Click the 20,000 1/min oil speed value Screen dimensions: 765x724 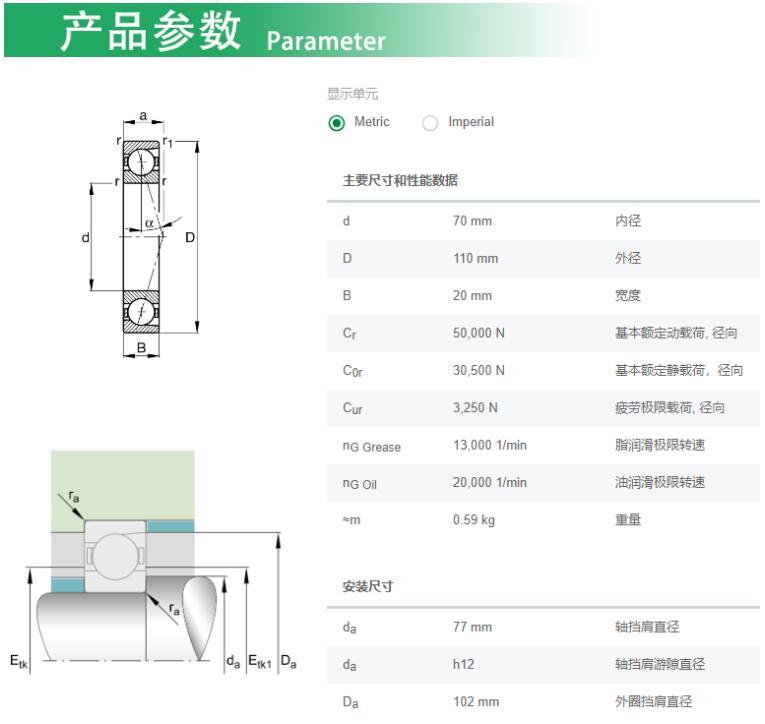tap(489, 483)
